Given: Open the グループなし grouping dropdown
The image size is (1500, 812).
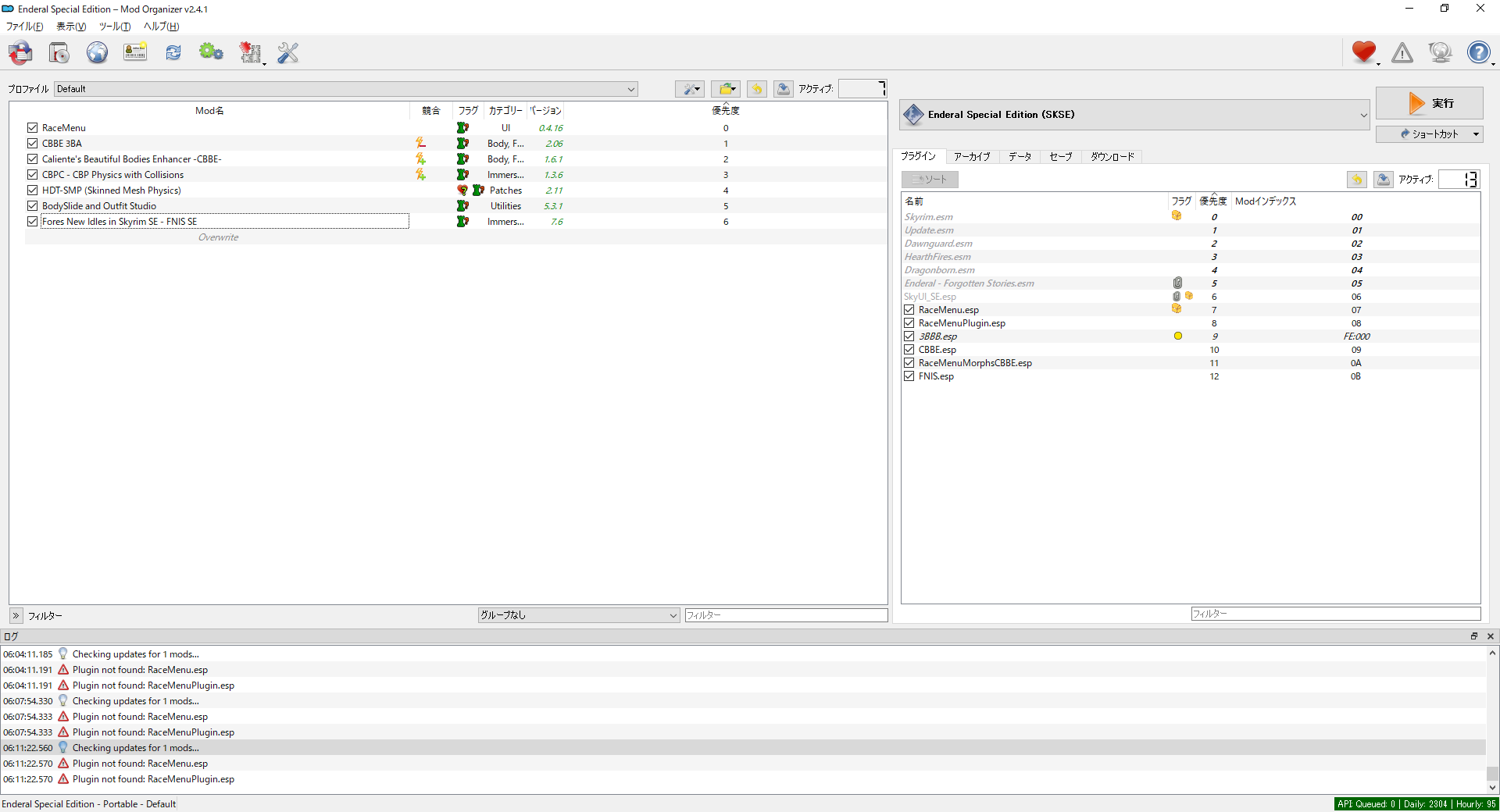Looking at the screenshot, I should 579,615.
